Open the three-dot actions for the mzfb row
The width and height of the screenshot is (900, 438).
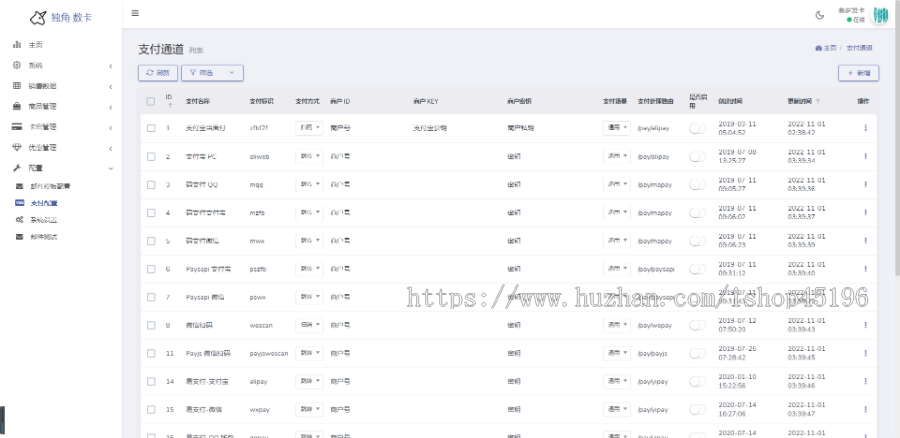coord(865,212)
